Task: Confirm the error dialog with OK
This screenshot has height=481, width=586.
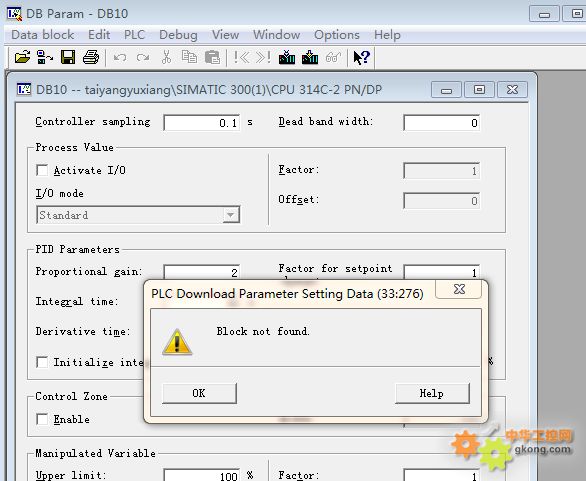Action: tap(199, 393)
